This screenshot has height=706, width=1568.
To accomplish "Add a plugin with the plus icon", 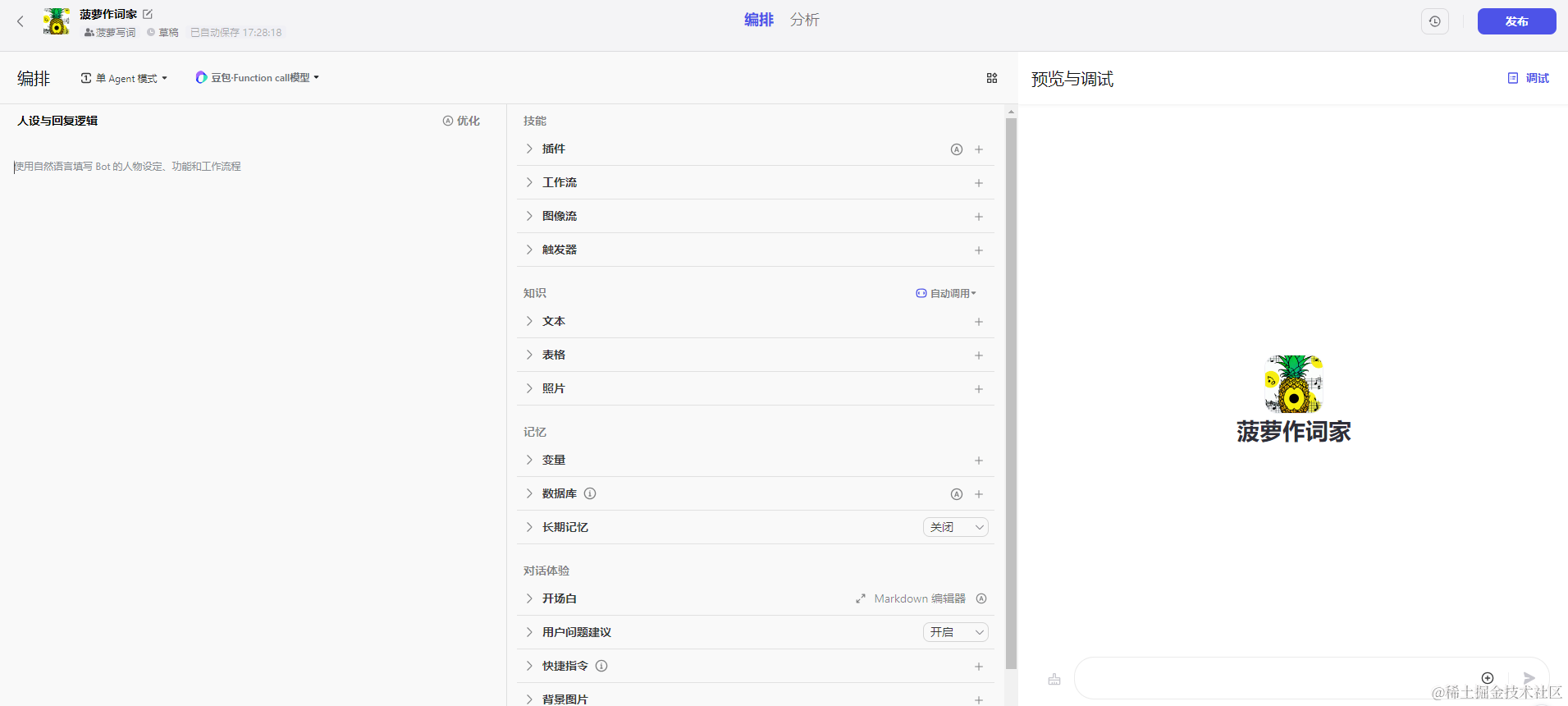I will point(979,149).
